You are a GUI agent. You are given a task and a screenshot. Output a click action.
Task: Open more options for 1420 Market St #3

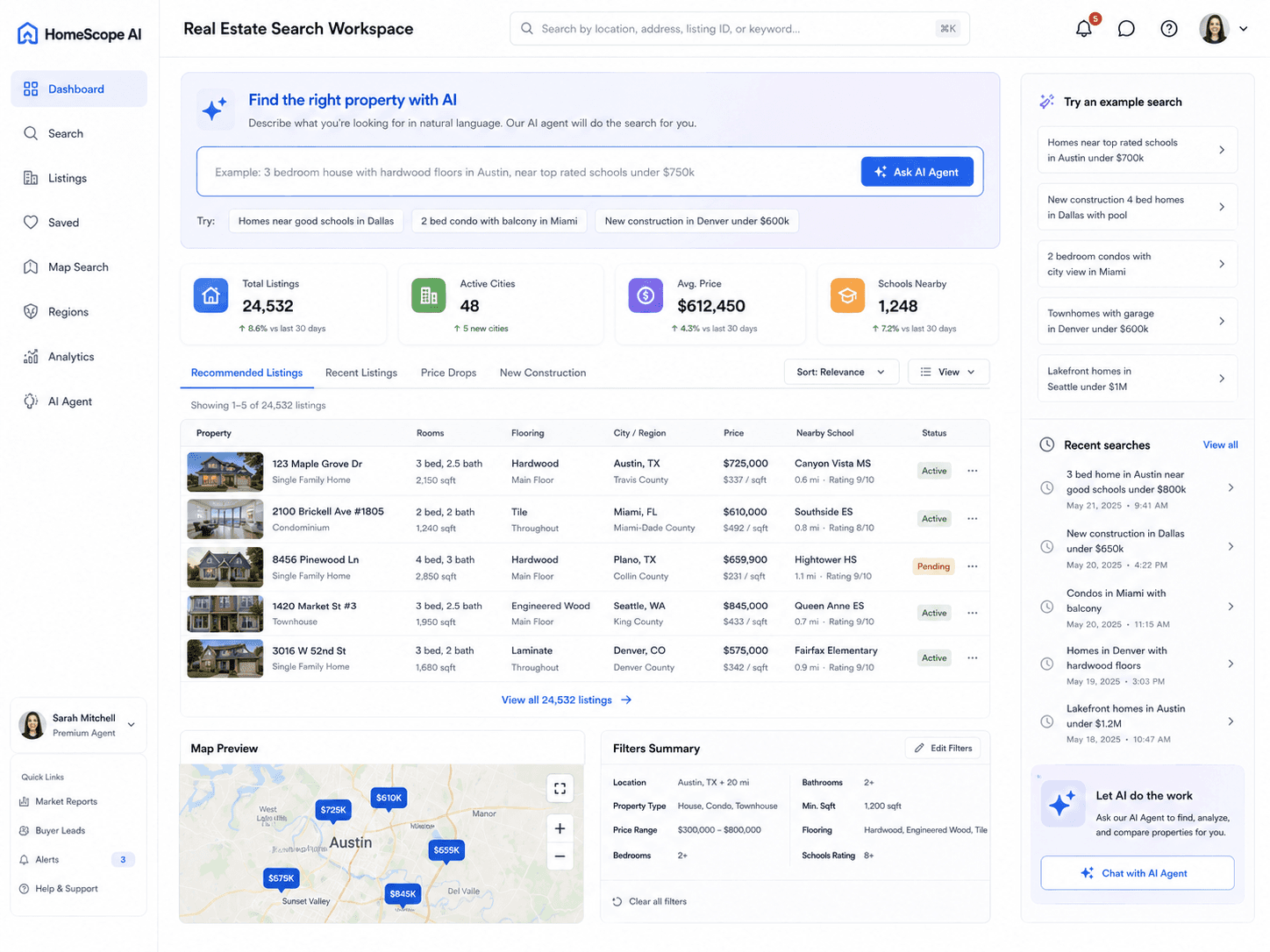(973, 613)
